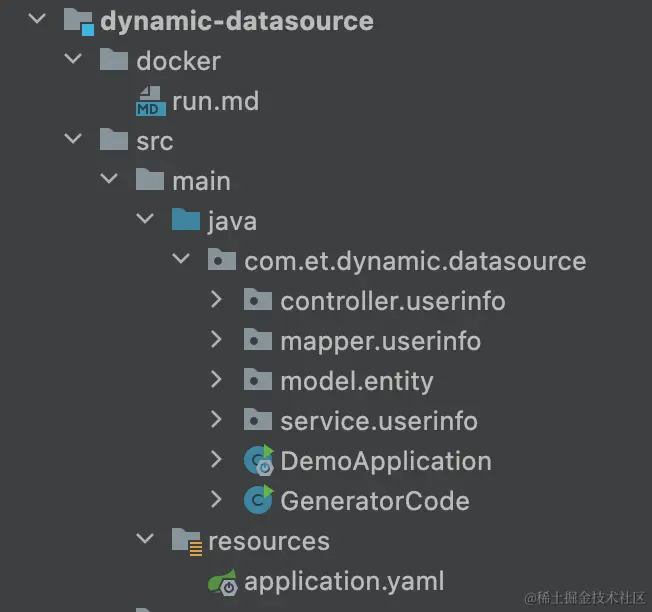Select the service.userinfo package label

coord(379,421)
